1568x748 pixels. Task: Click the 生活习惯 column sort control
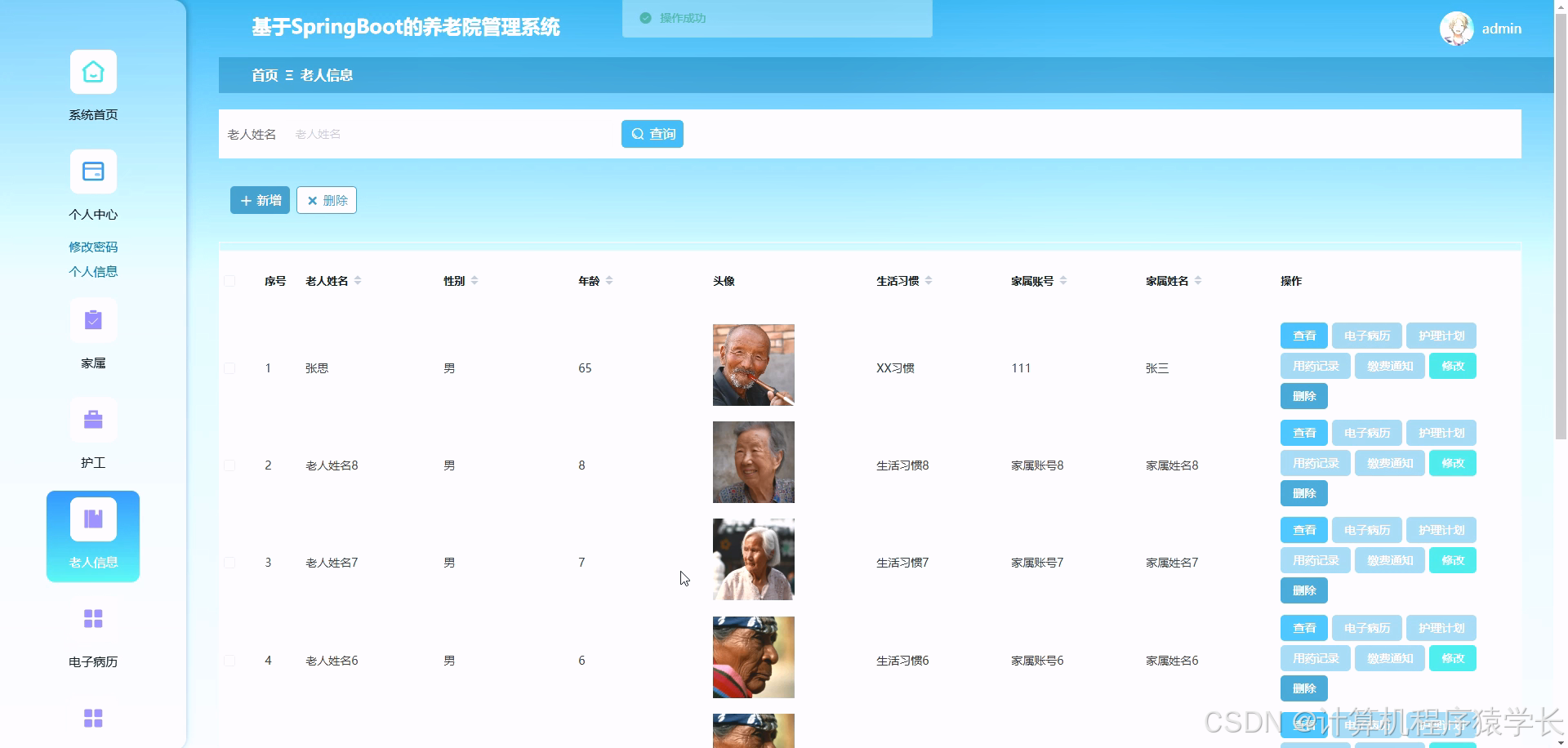929,280
